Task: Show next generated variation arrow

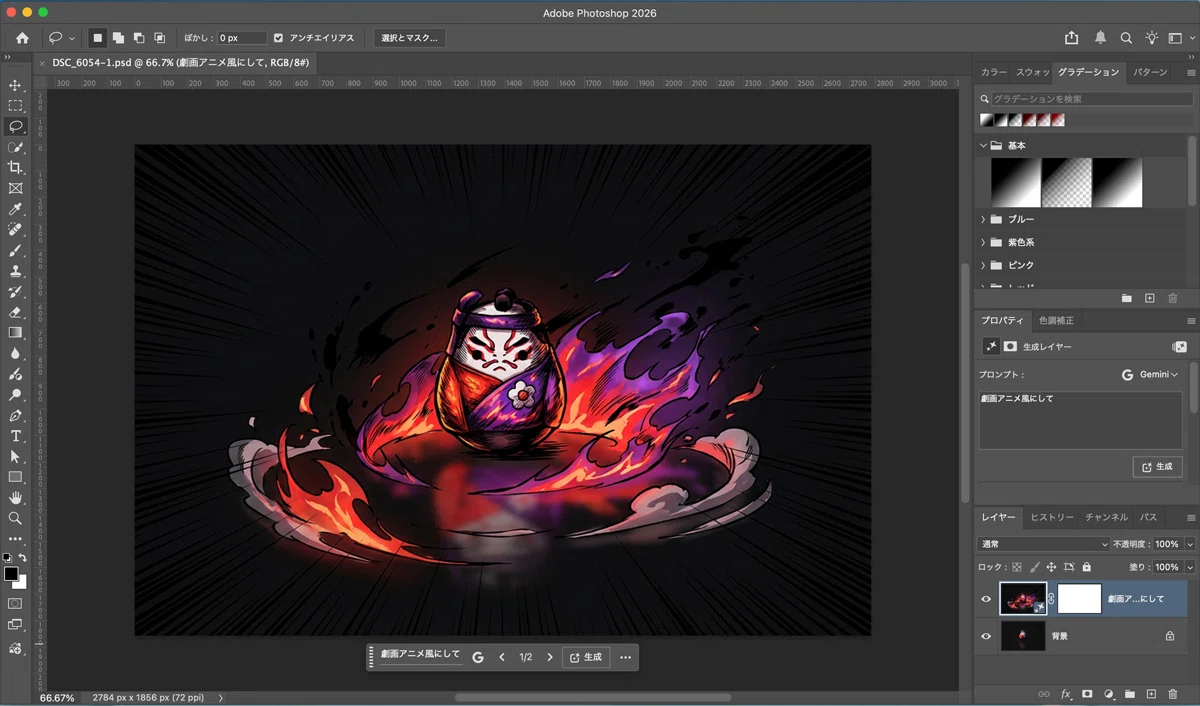Action: click(549, 657)
